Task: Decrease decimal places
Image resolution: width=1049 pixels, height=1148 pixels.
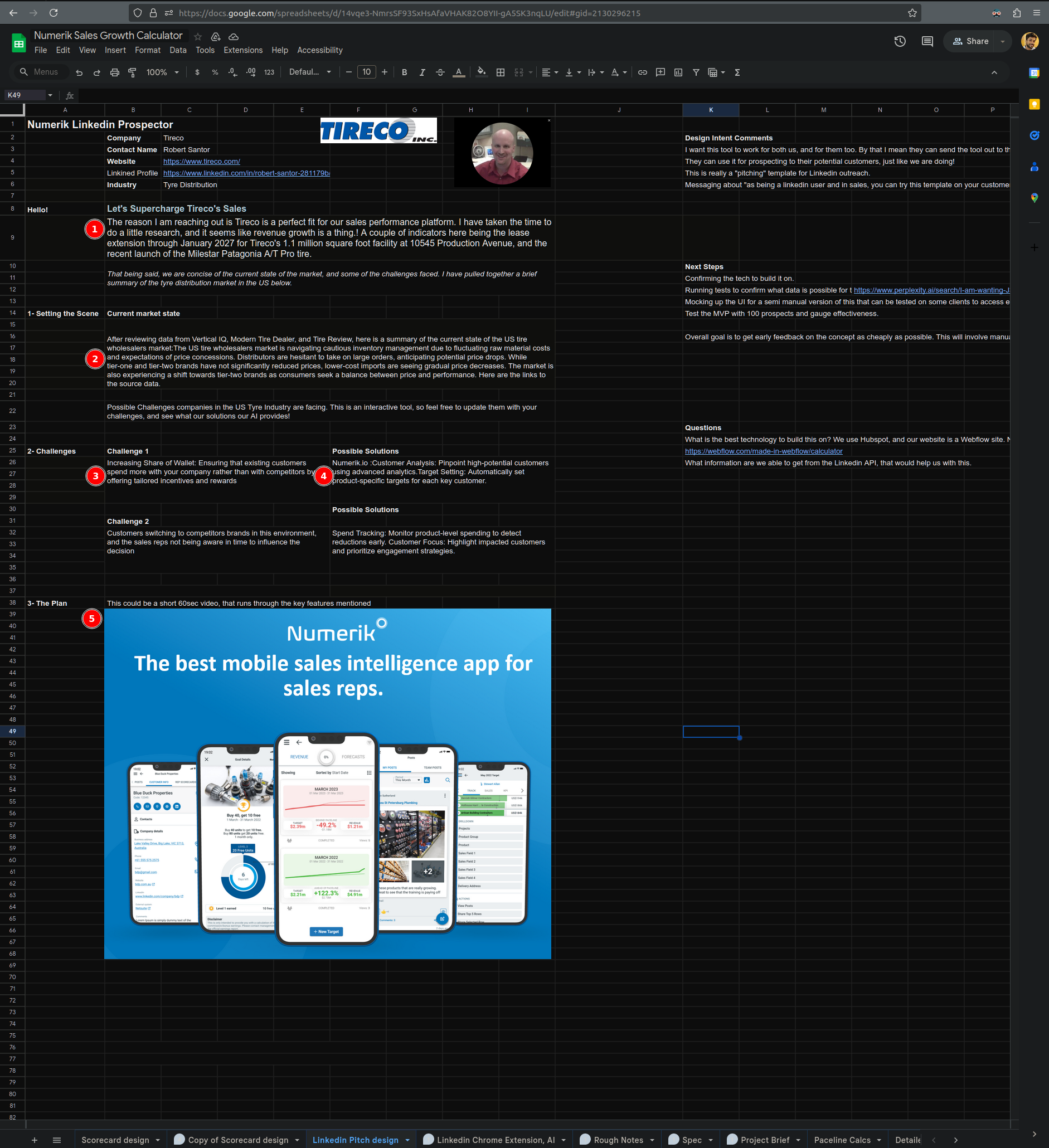Action: [232, 72]
